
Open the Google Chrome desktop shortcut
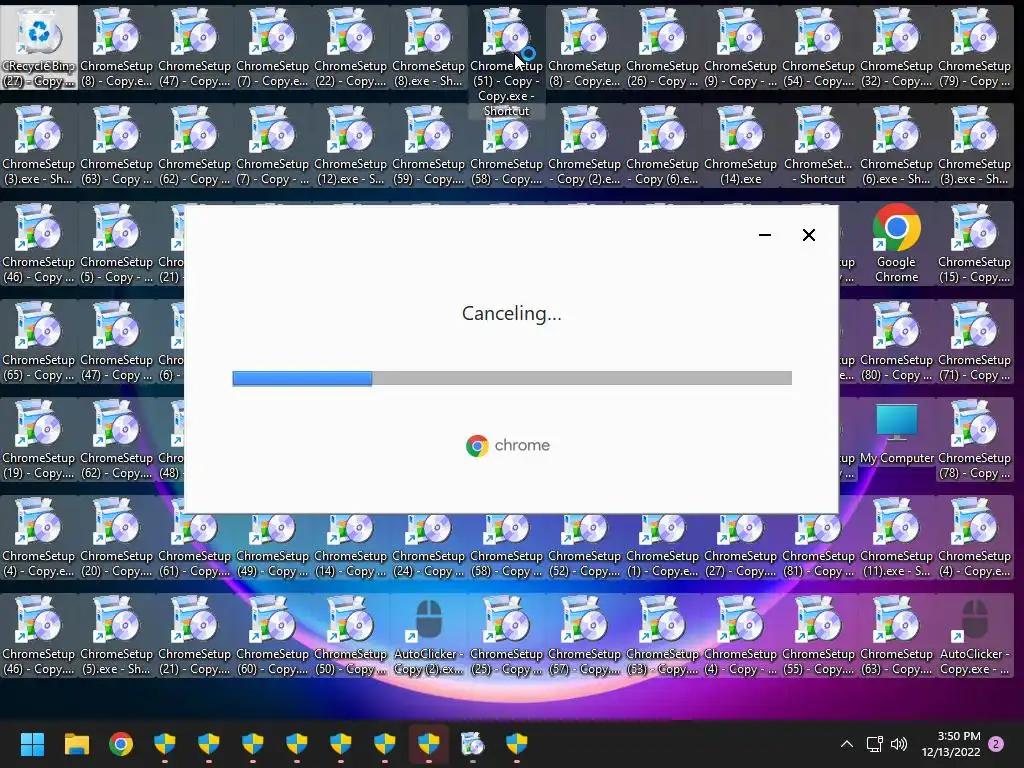(x=896, y=243)
